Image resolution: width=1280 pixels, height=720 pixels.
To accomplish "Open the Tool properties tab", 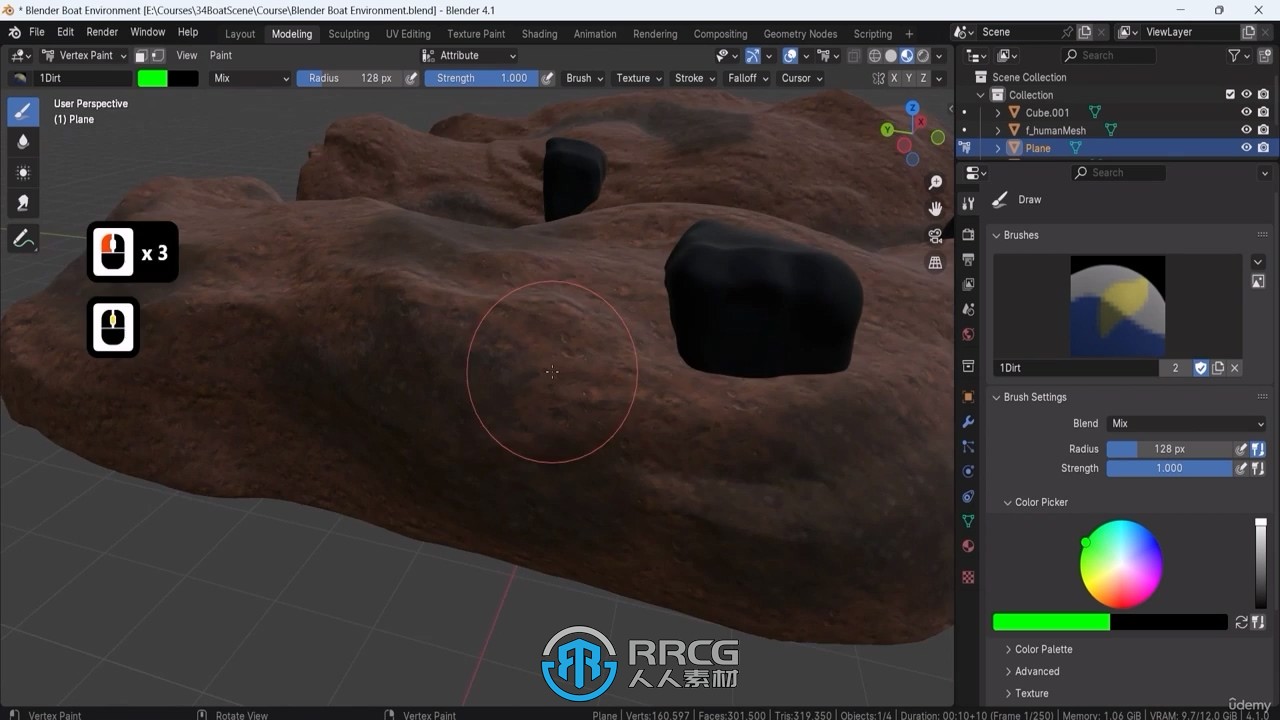I will tap(968, 203).
